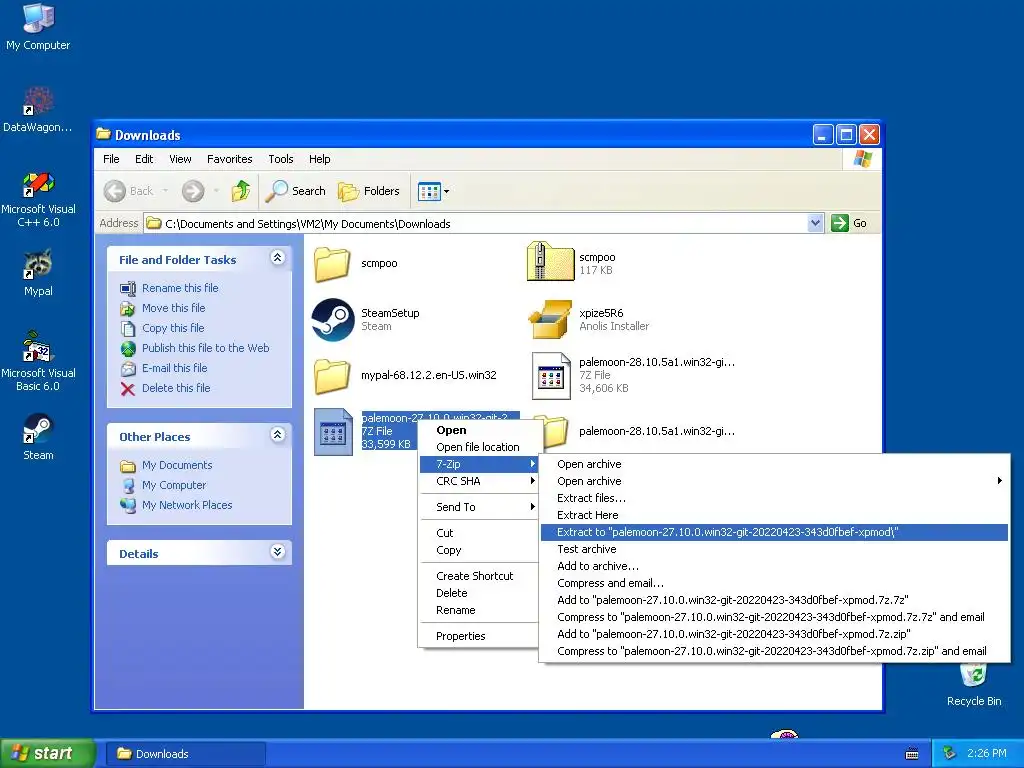The height and width of the screenshot is (768, 1024).
Task: Choose Add to archive...
Action: click(775, 566)
